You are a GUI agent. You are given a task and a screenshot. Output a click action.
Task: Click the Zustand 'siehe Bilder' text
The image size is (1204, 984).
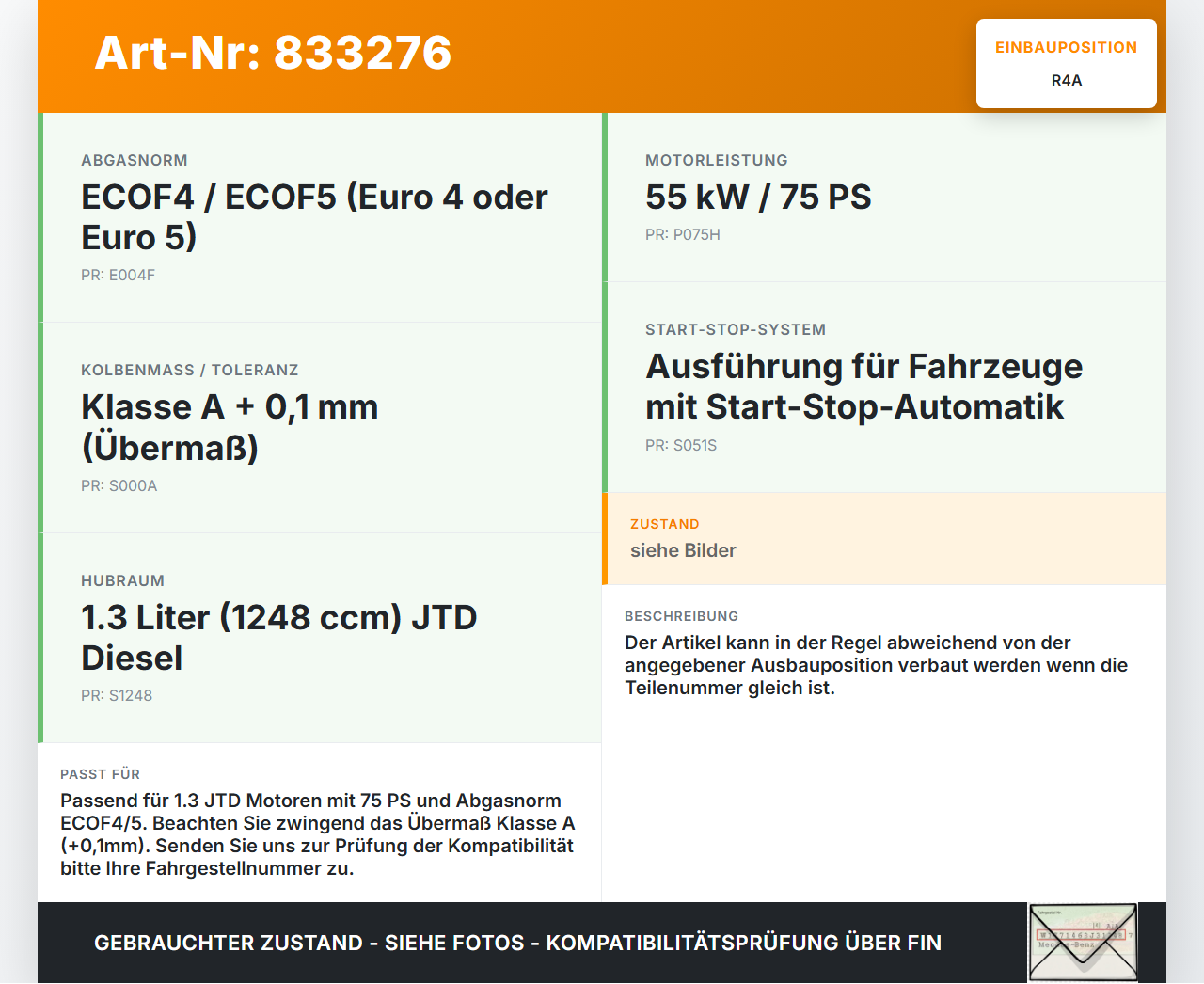pos(683,550)
